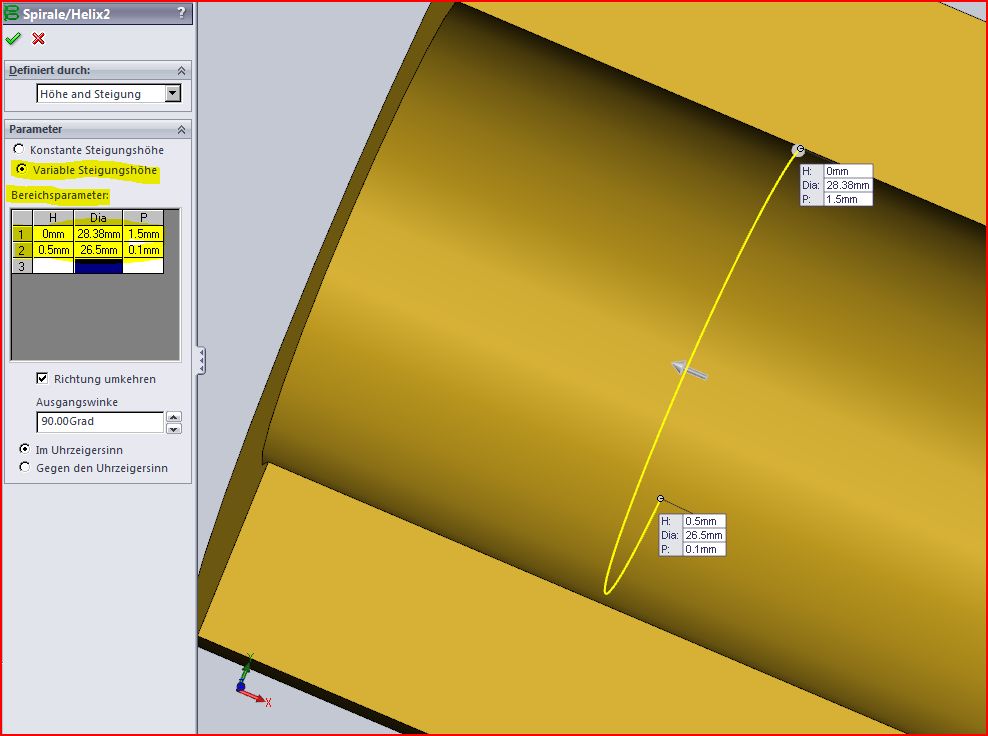Select table cell 0.5mm in row 2

tap(53, 250)
